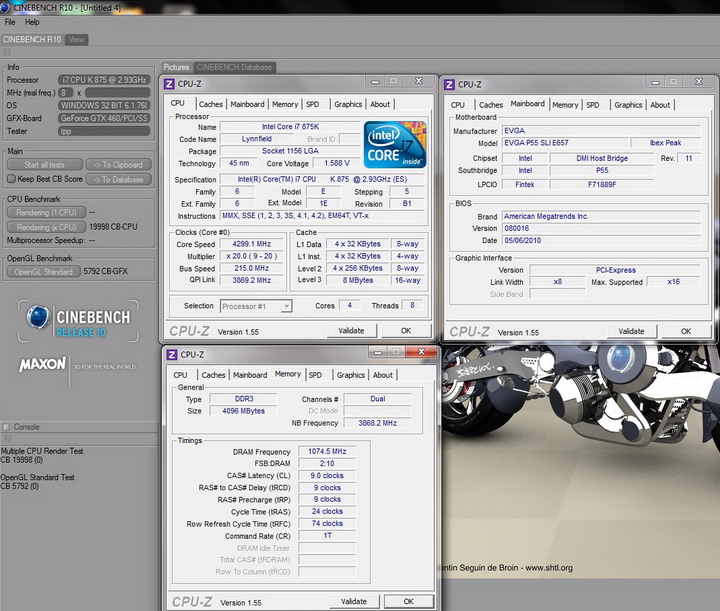Open the SPD tab in the memory CPU-Z window

click(315, 375)
